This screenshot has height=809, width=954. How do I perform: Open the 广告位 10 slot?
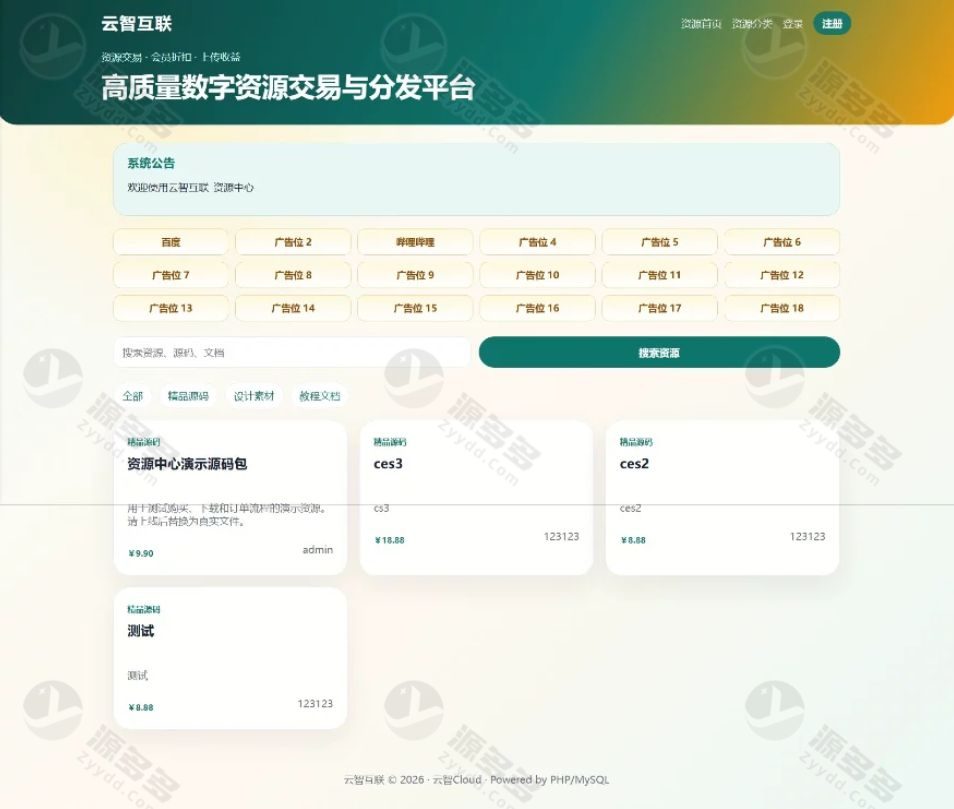pyautogui.click(x=537, y=275)
